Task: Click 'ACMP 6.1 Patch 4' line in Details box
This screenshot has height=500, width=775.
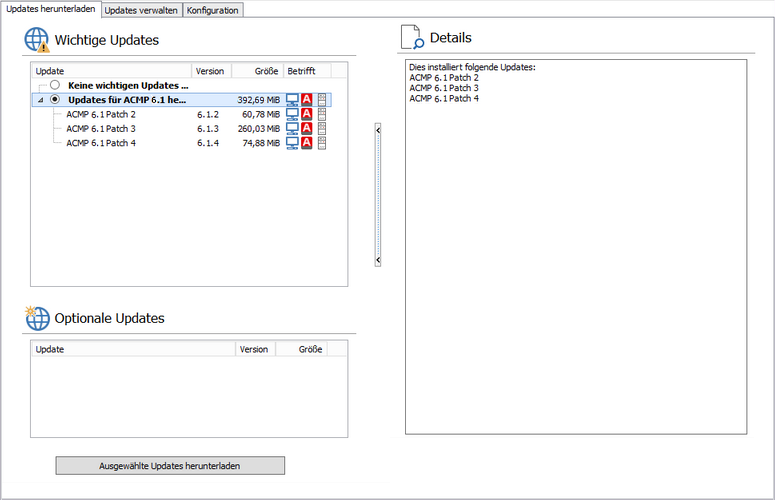Action: (444, 98)
